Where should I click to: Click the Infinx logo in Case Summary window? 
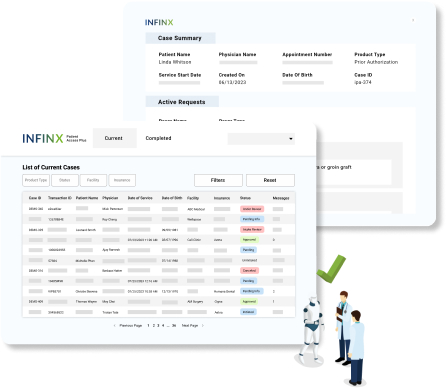point(159,22)
